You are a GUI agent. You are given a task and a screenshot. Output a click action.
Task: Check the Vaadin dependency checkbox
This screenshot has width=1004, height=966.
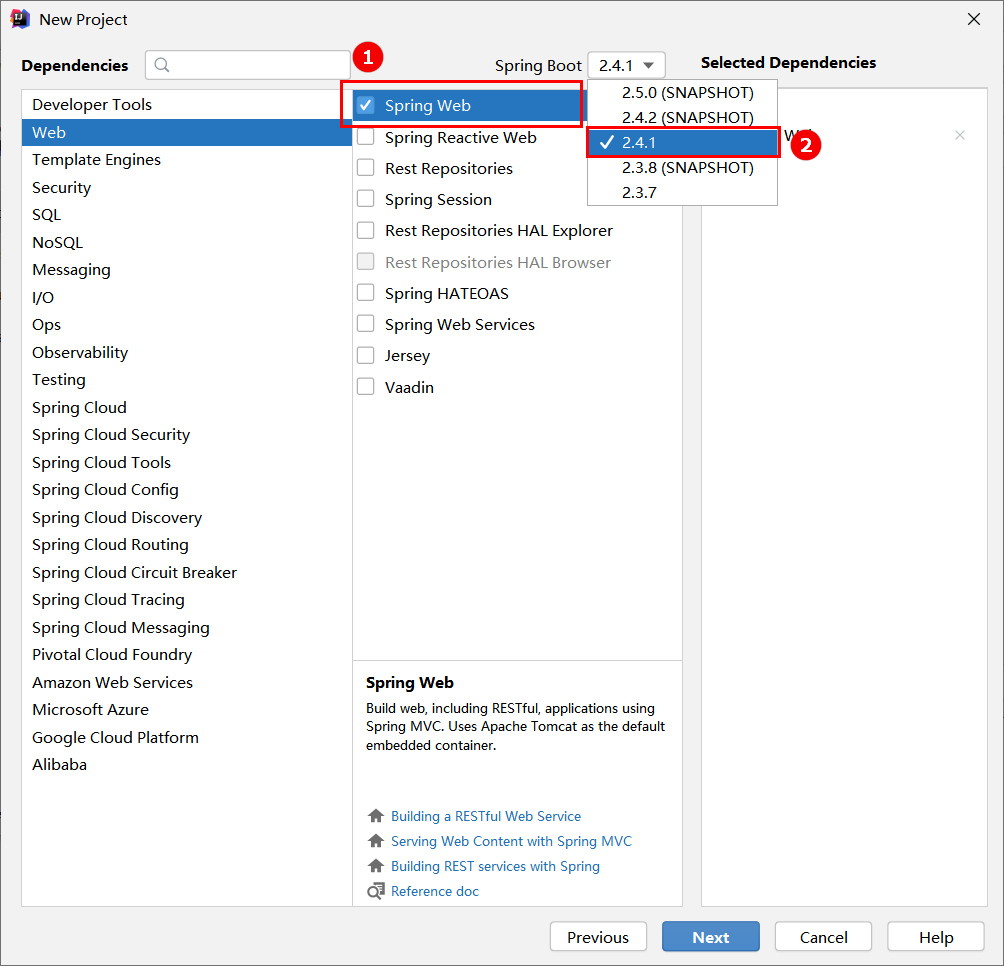coord(366,387)
